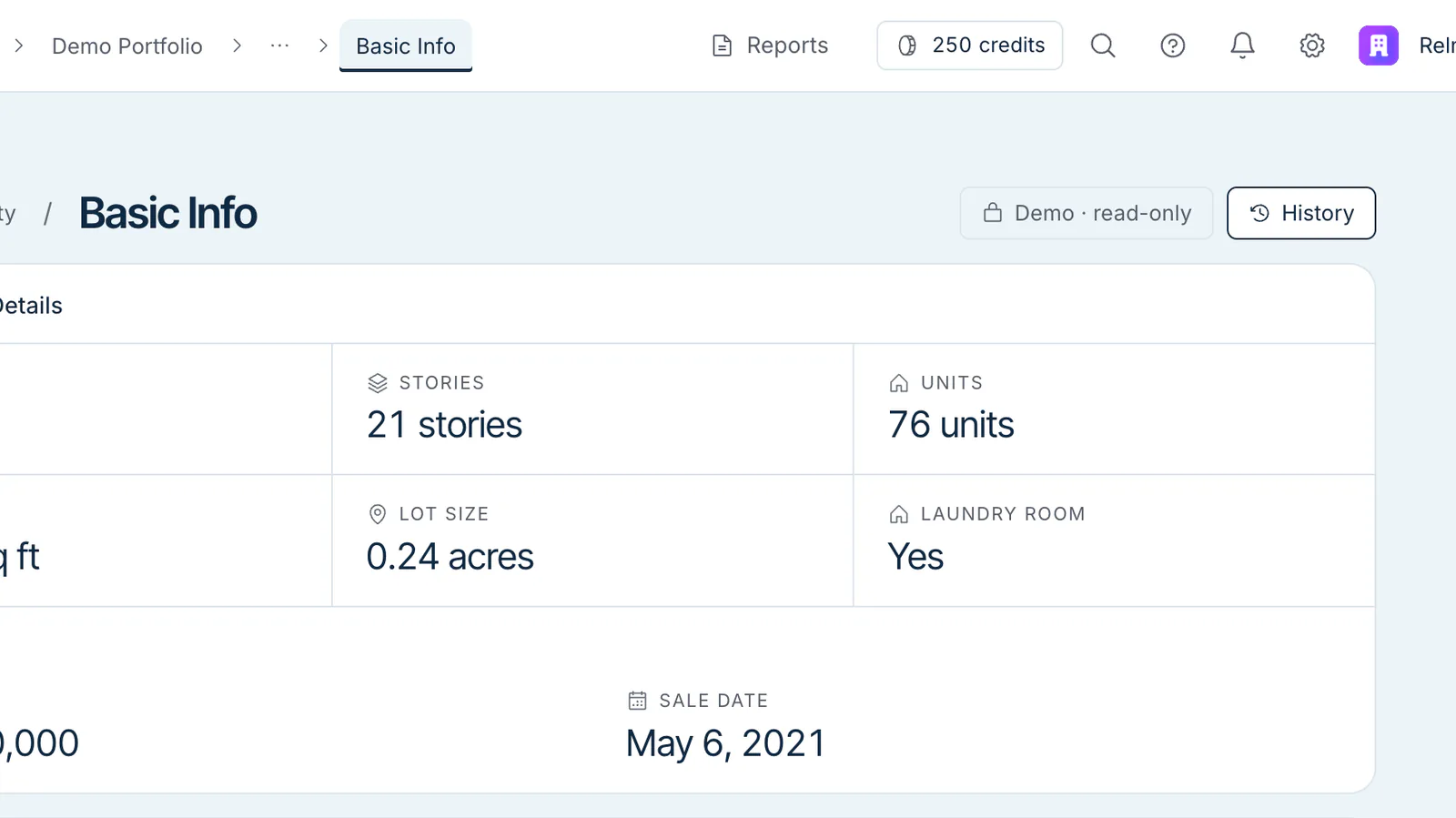Click the '0.24 acres' value
Viewport: 1456px width, 818px height.
(450, 557)
